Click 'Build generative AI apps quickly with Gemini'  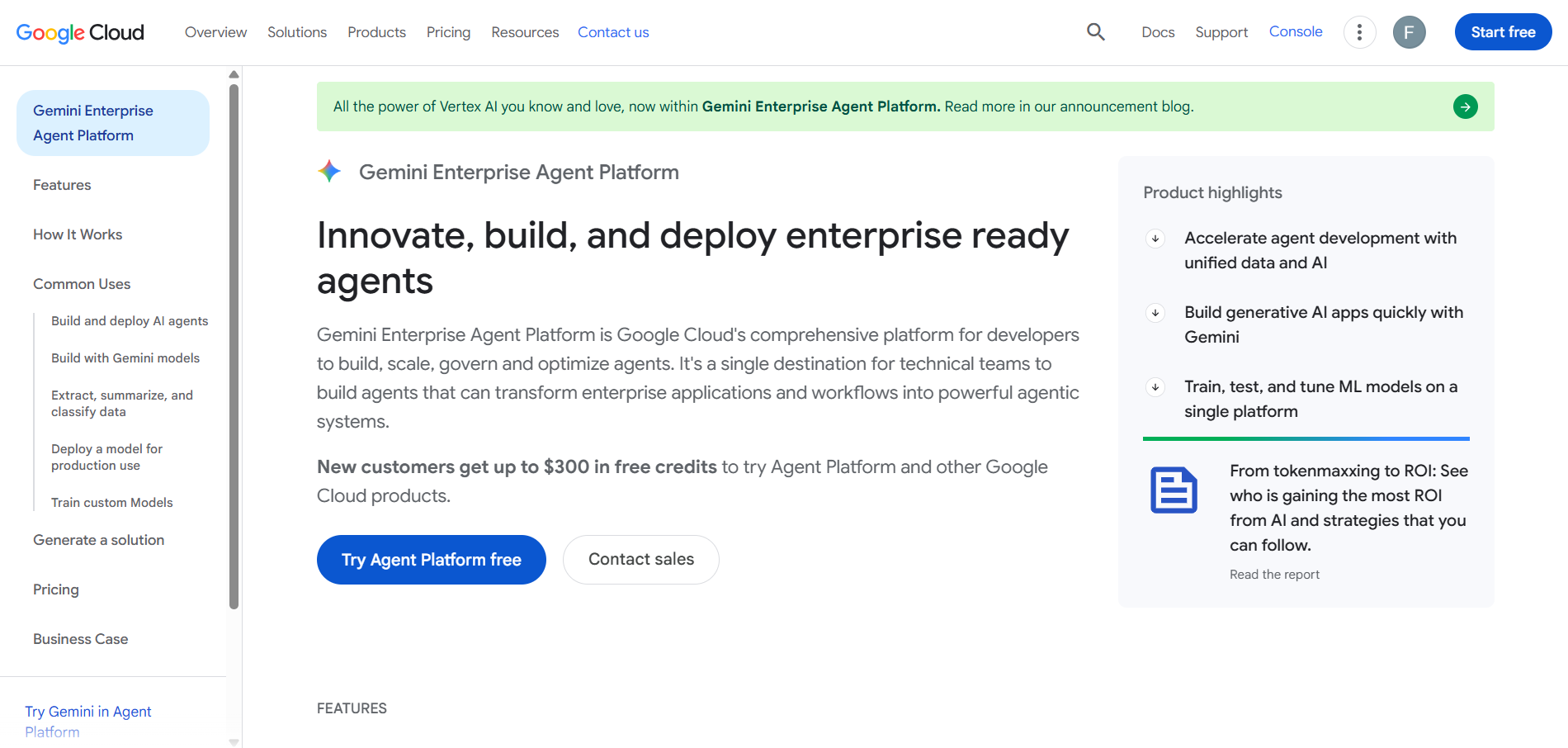1324,324
